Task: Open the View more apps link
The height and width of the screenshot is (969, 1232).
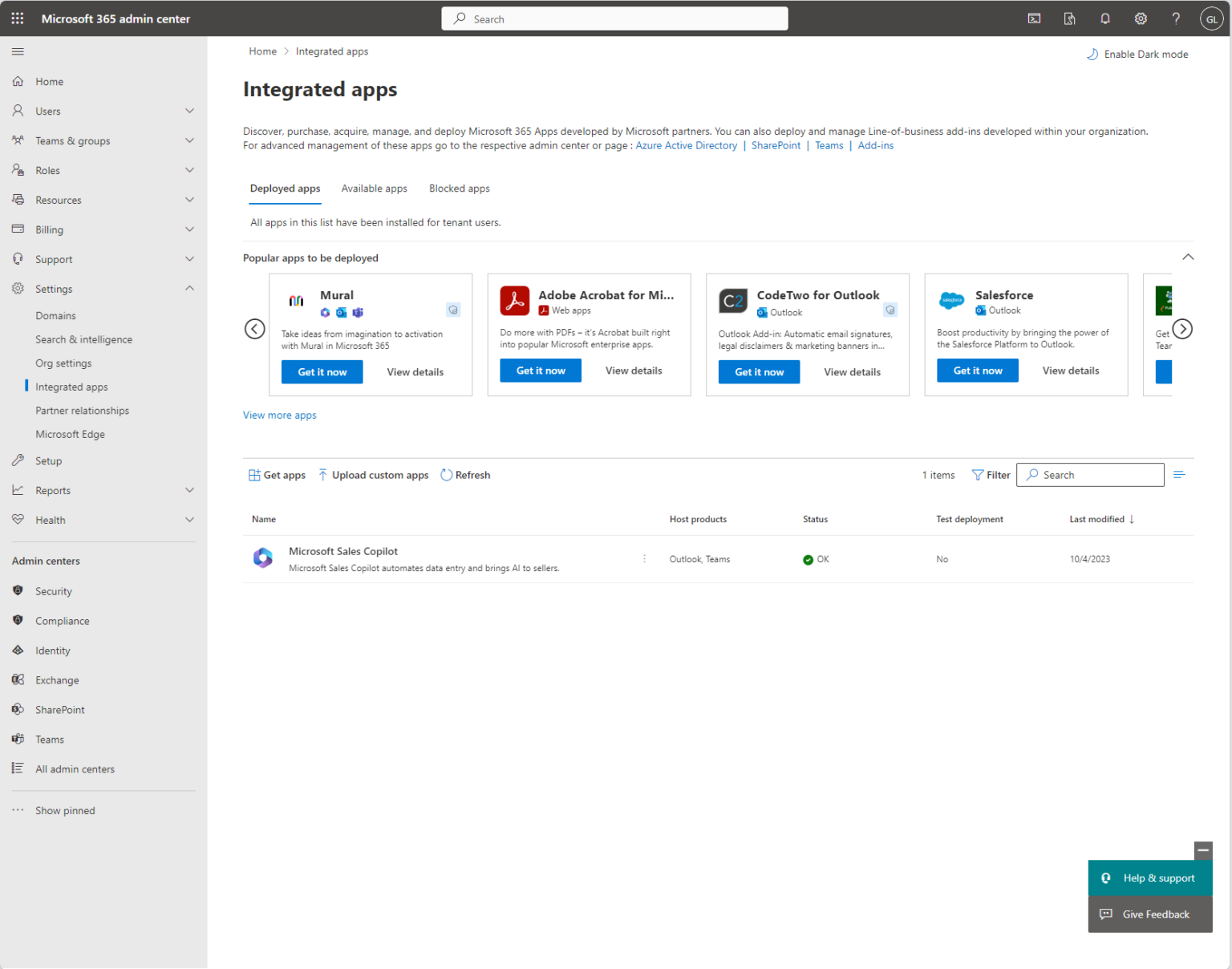Action: tap(280, 416)
